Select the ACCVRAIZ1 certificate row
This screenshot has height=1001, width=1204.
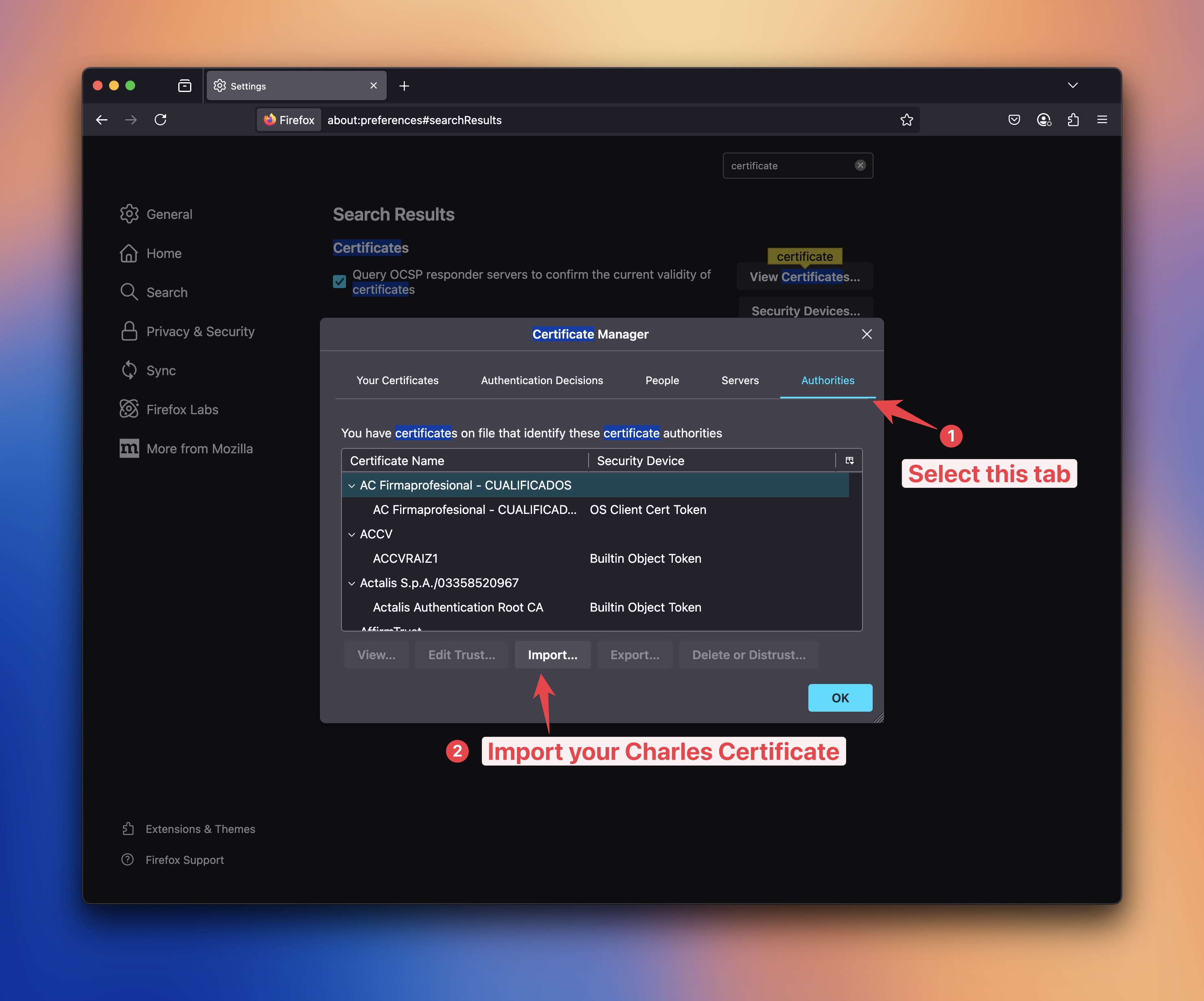click(596, 558)
